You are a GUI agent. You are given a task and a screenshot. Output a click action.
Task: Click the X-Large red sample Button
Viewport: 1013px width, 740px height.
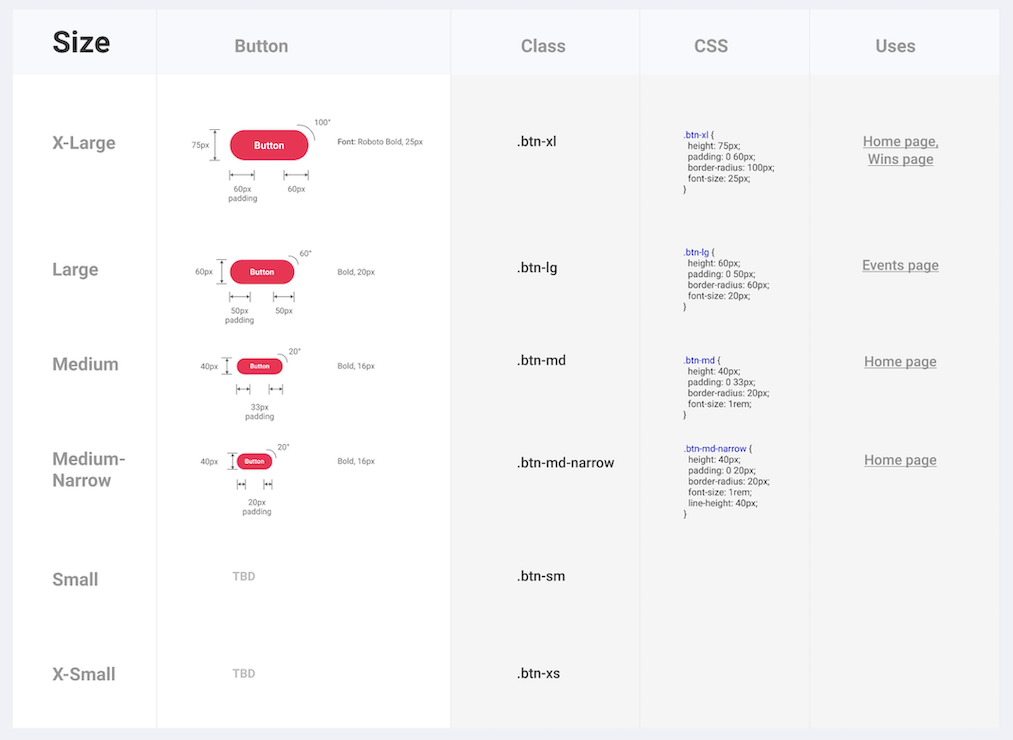(x=268, y=145)
